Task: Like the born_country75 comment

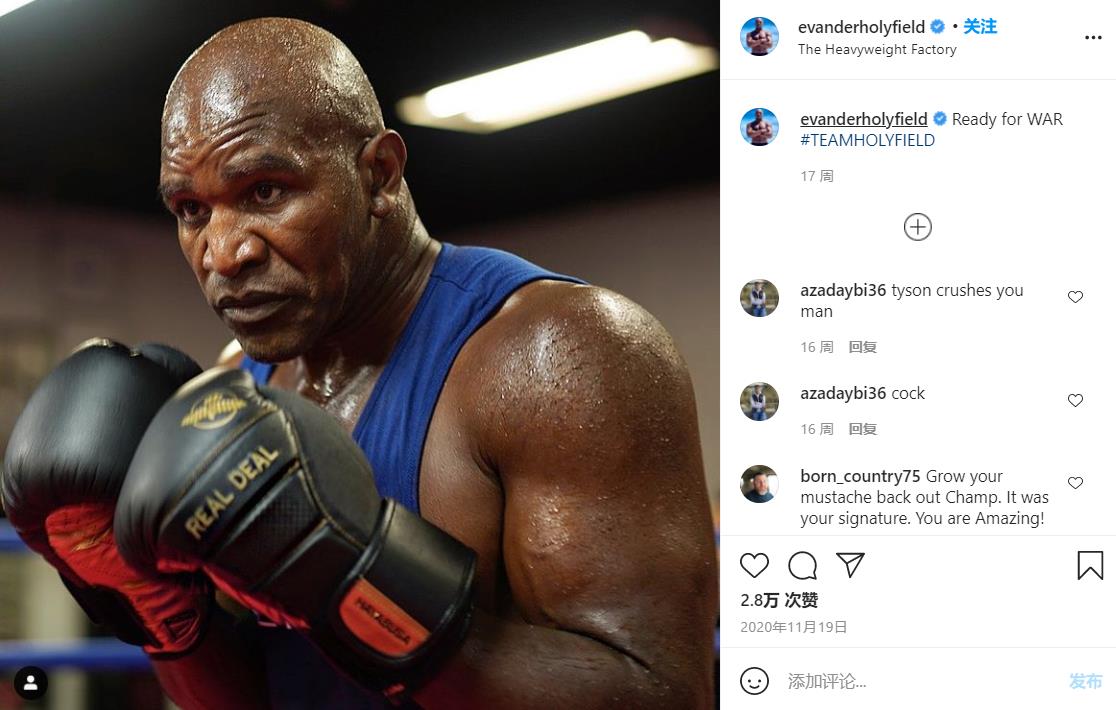Action: (x=1075, y=483)
